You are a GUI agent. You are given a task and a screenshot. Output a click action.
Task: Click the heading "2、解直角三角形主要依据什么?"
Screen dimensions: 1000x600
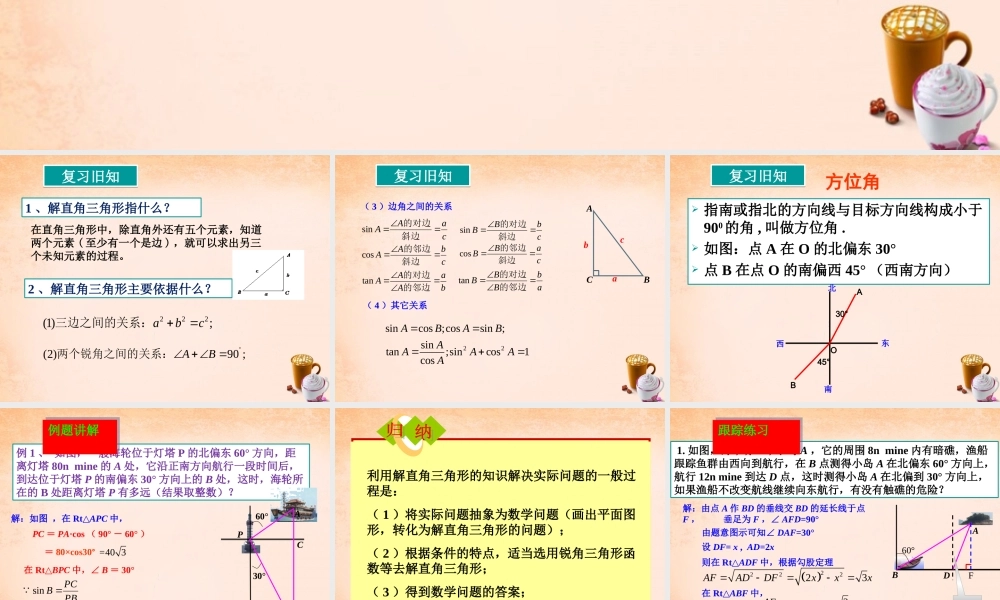(x=128, y=288)
